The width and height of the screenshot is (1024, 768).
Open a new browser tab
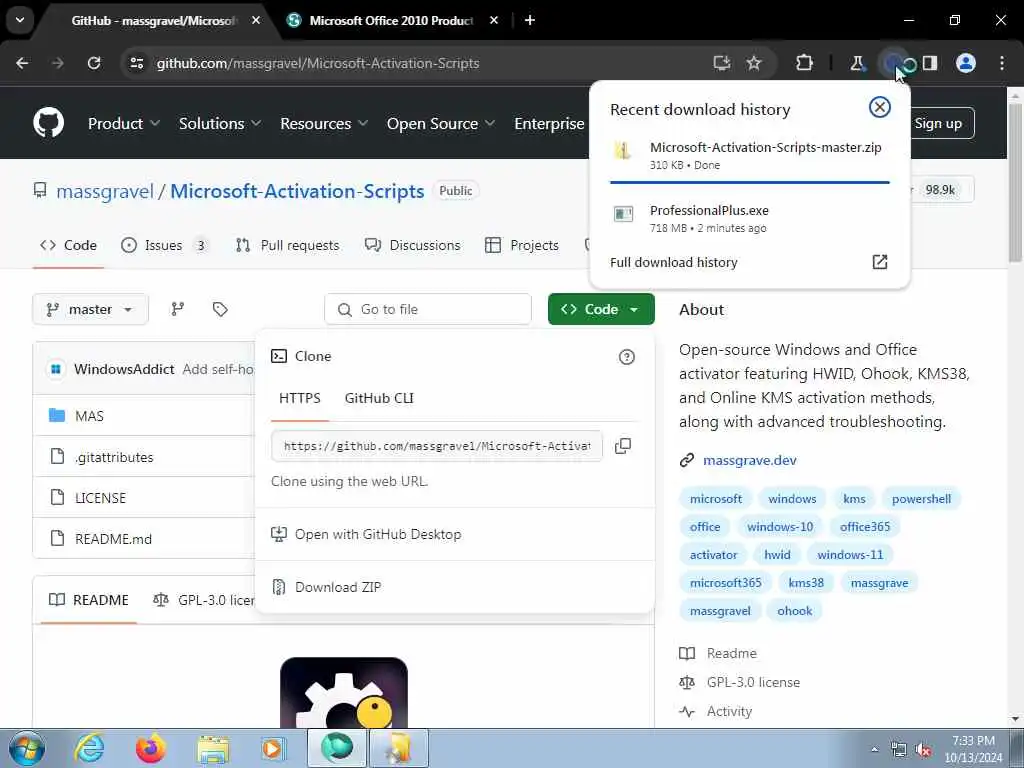coord(530,20)
